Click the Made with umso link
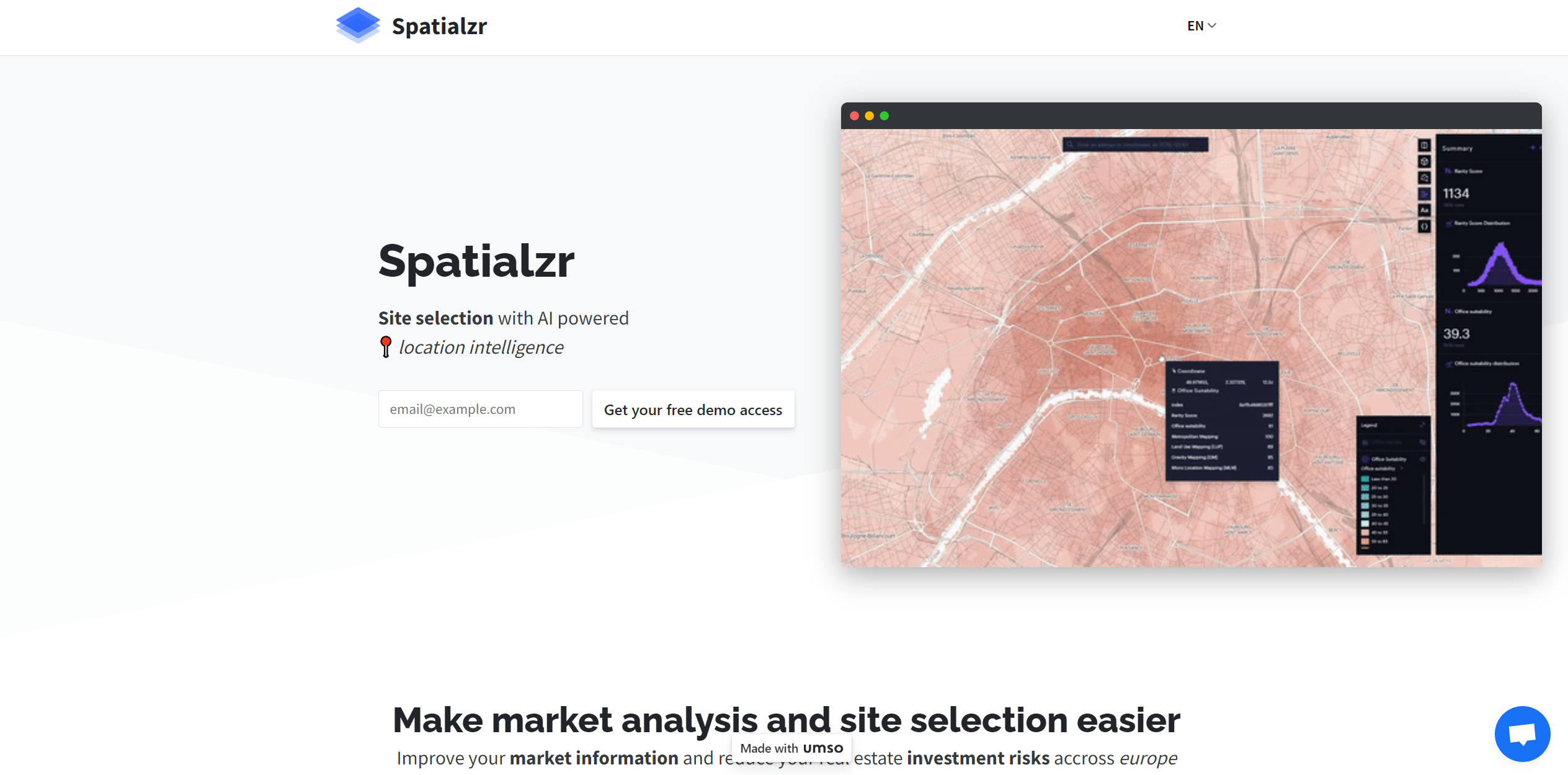1568x775 pixels. pyautogui.click(x=790, y=748)
